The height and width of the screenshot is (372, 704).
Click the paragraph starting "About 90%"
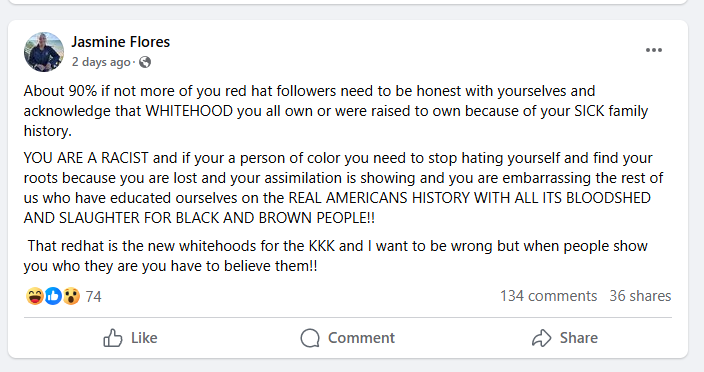coord(336,111)
